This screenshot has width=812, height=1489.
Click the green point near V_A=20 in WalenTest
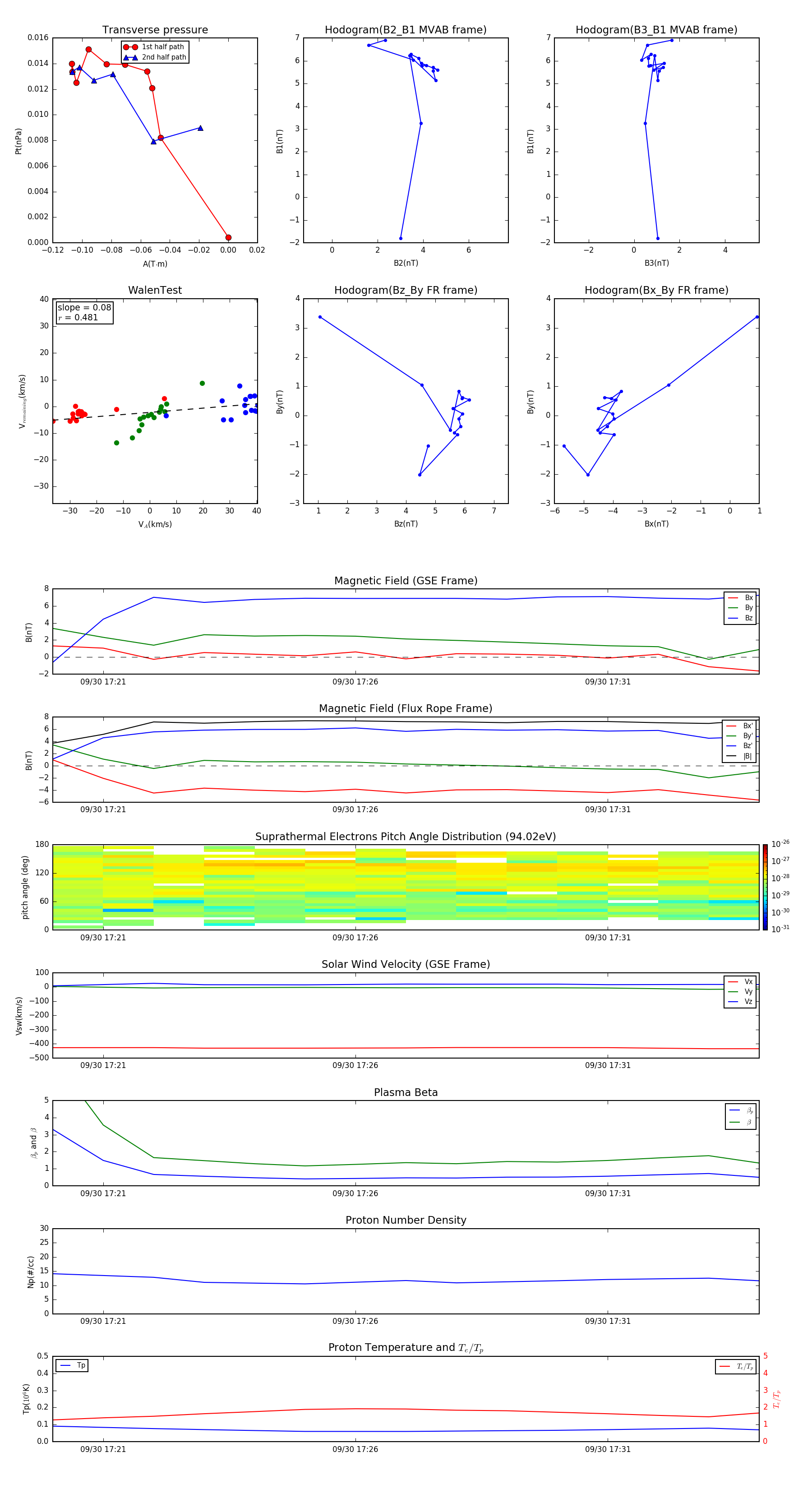point(202,383)
